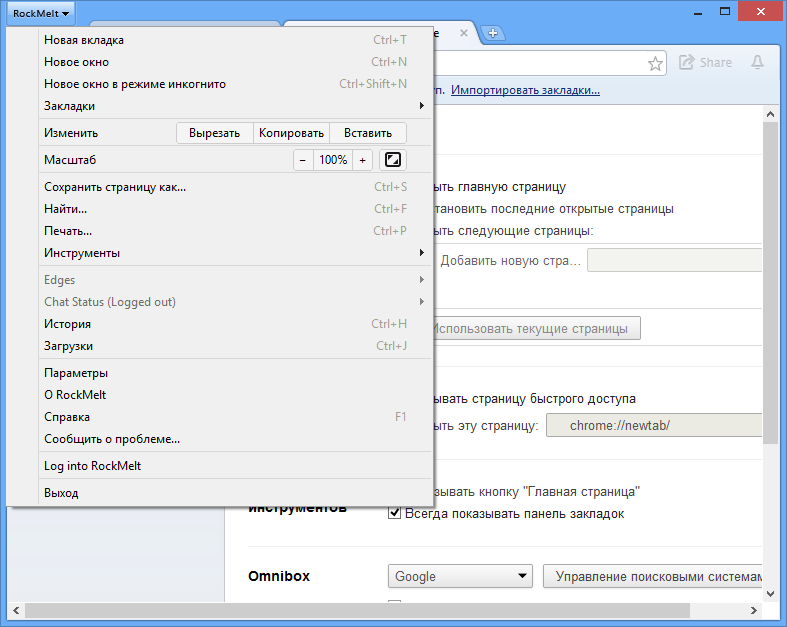Choose Найти... from the menu
The height and width of the screenshot is (627, 787).
pyautogui.click(x=235, y=209)
